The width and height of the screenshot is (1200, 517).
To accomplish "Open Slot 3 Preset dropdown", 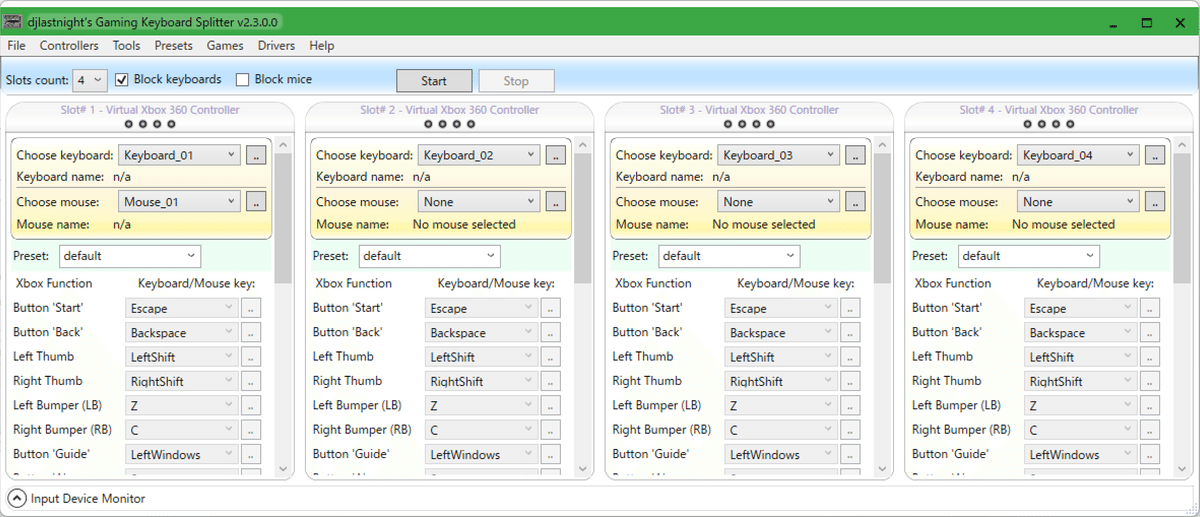I will pyautogui.click(x=729, y=256).
